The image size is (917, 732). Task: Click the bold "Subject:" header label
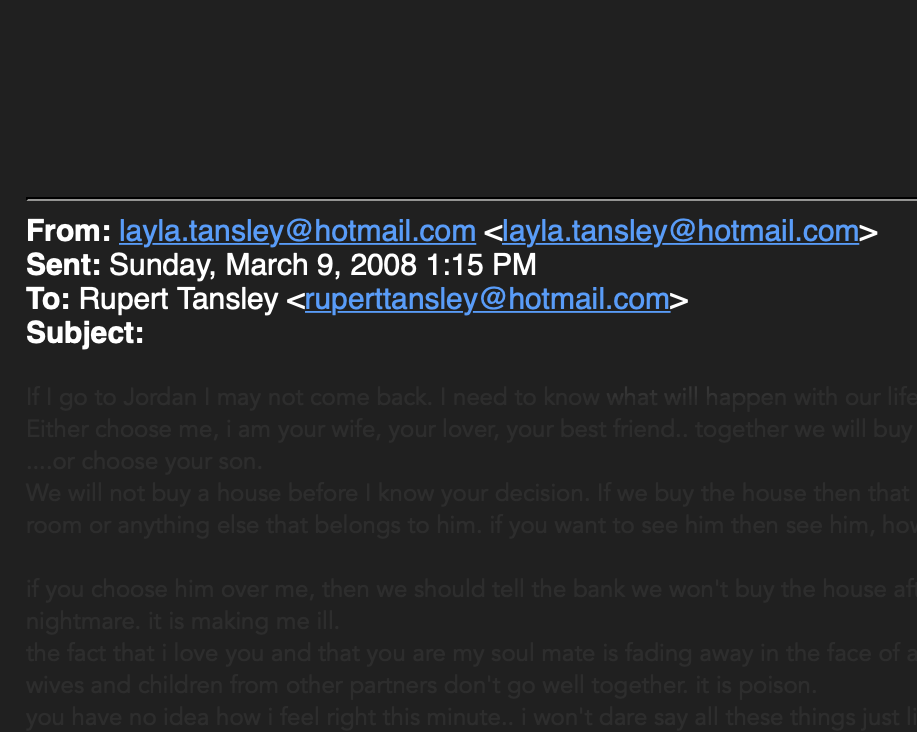click(85, 333)
